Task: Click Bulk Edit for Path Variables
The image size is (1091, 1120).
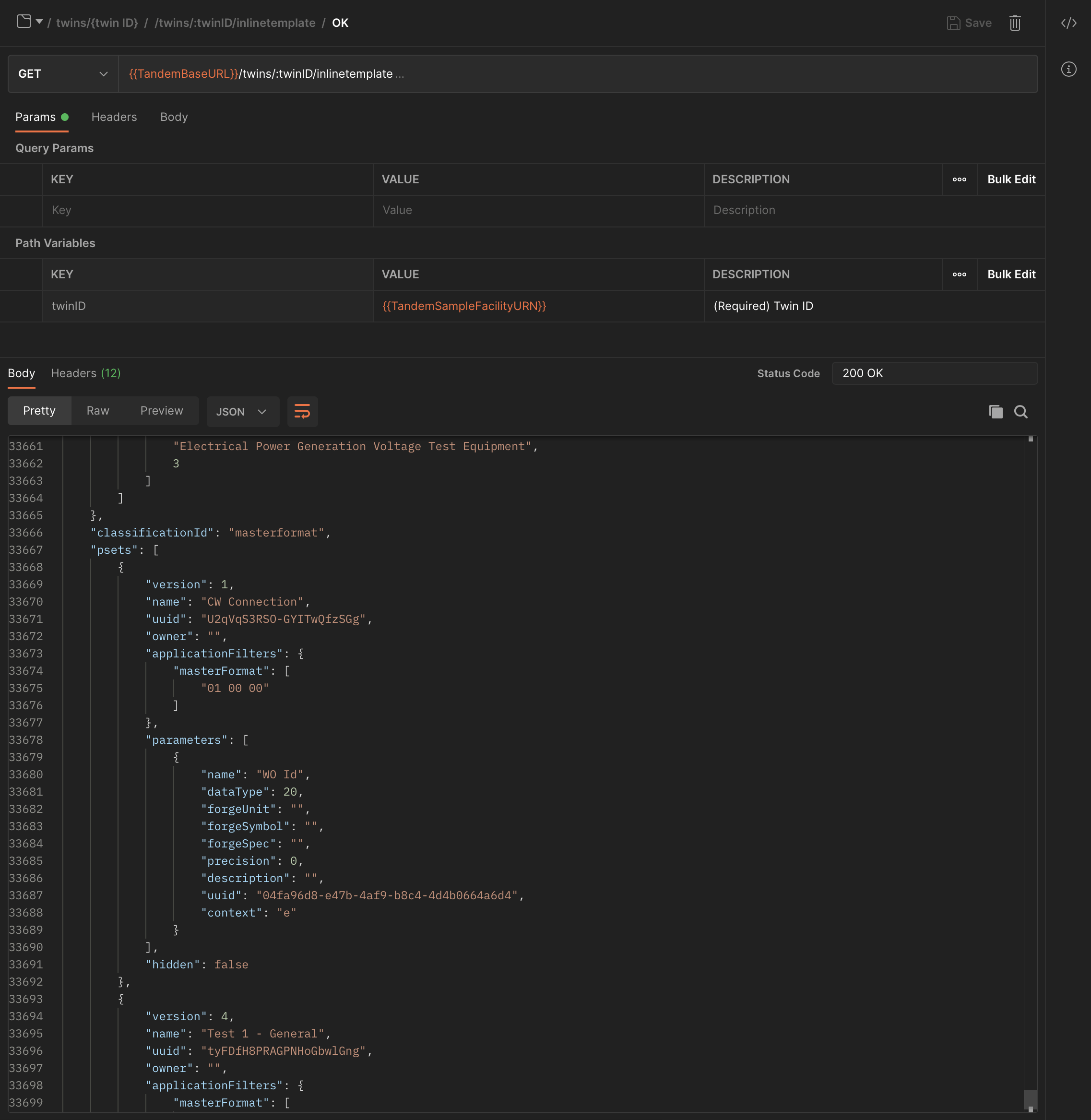Action: click(x=1011, y=274)
